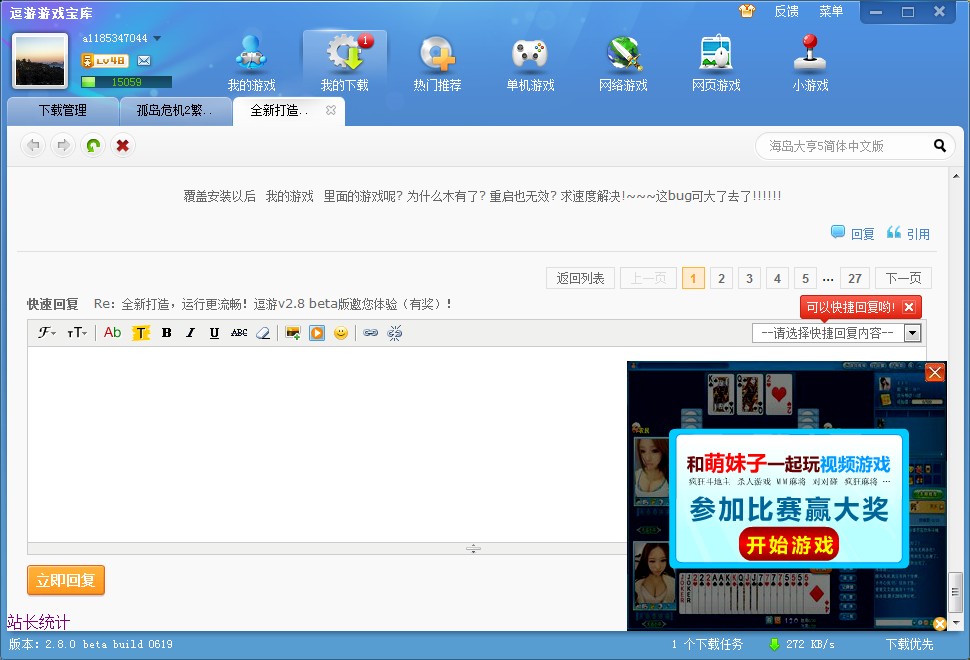The width and height of the screenshot is (970, 660).
Task: Submit with 立即回复 button
Action: [66, 580]
